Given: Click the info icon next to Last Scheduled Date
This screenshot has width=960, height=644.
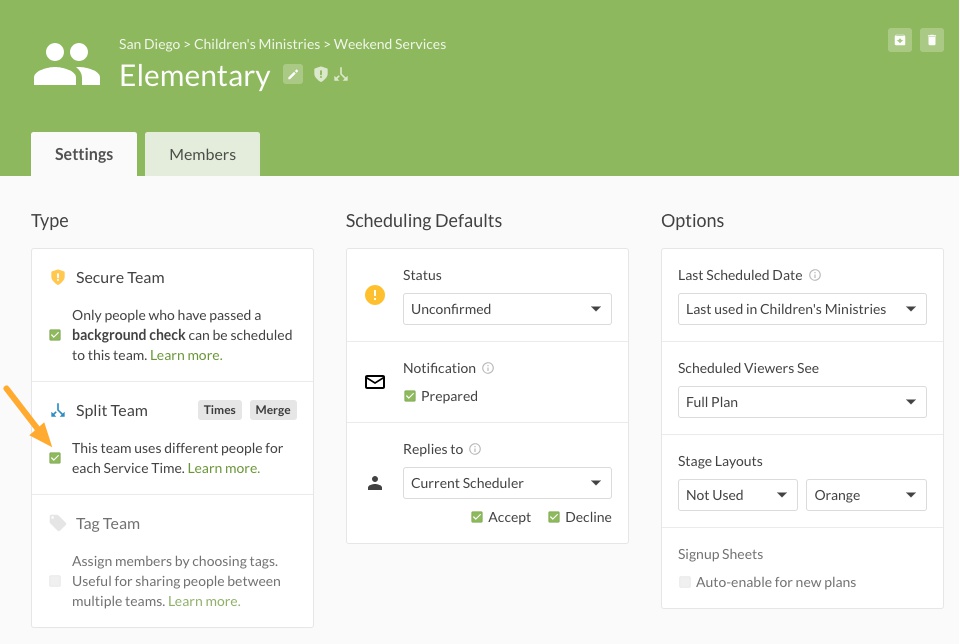Looking at the screenshot, I should pos(813,274).
